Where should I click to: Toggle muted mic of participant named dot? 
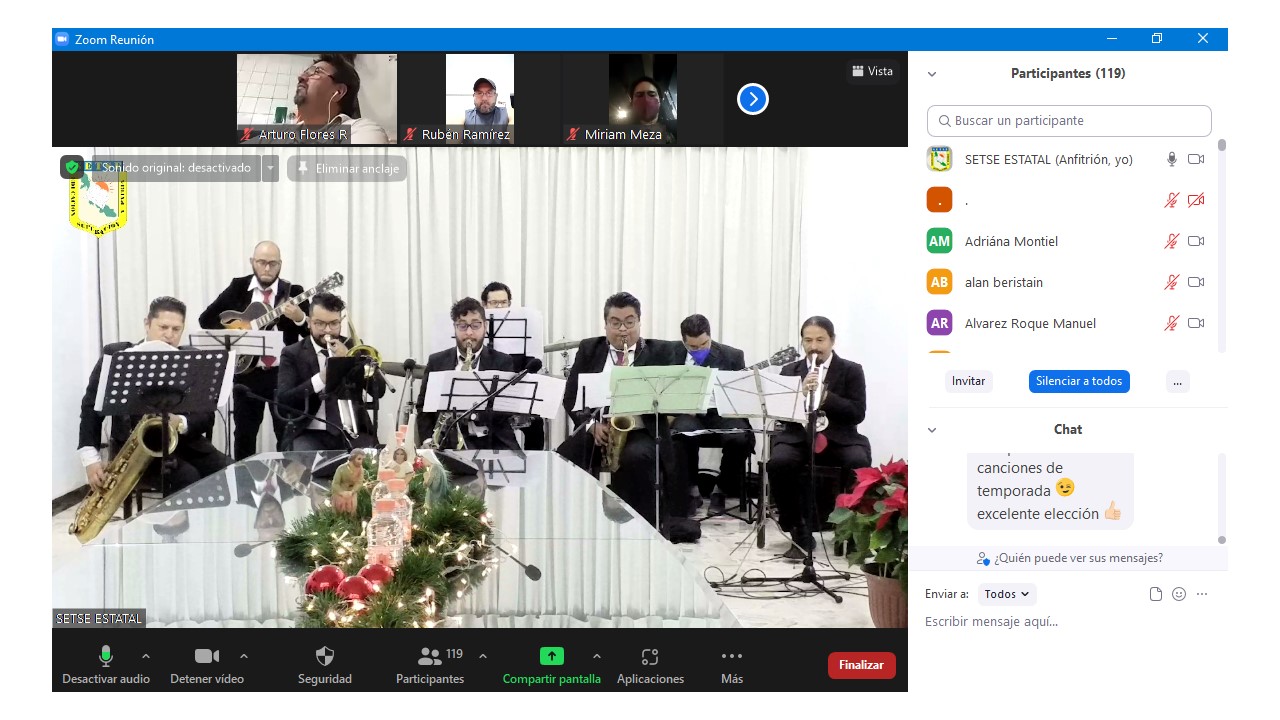1172,200
